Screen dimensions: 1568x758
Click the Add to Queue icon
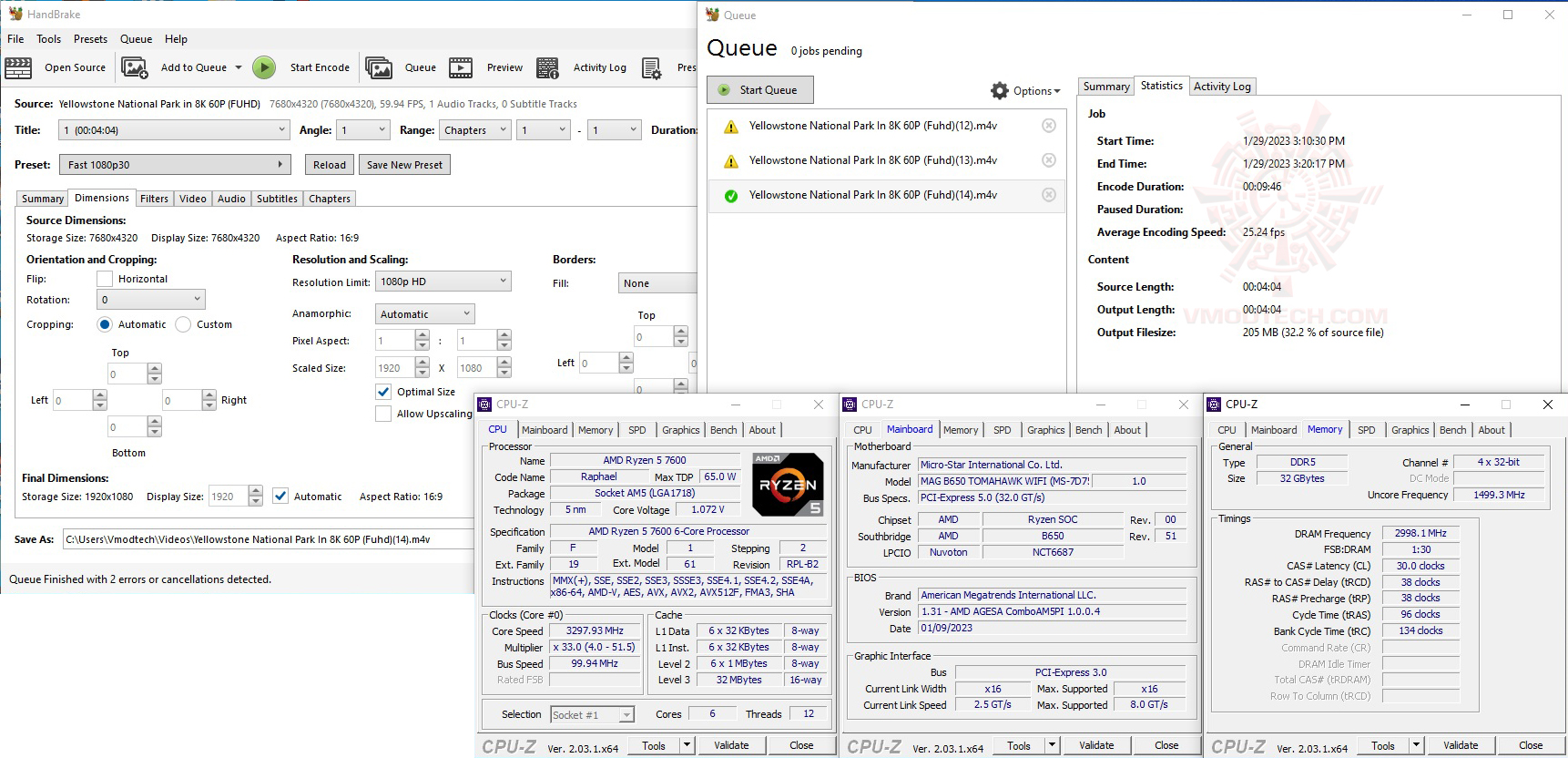[x=135, y=67]
